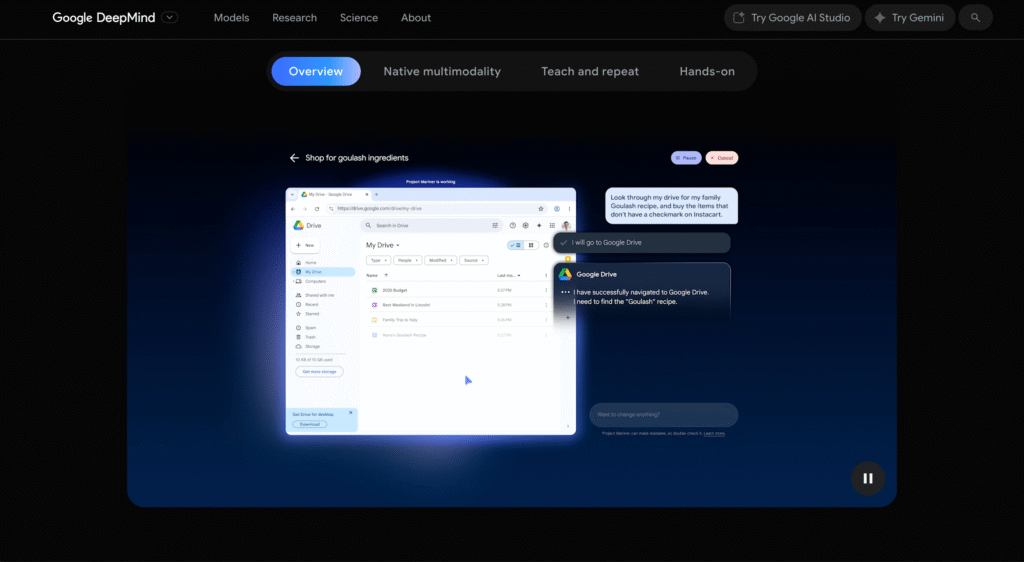The image size is (1024, 562).
Task: Pause the demo video playback
Action: point(867,478)
